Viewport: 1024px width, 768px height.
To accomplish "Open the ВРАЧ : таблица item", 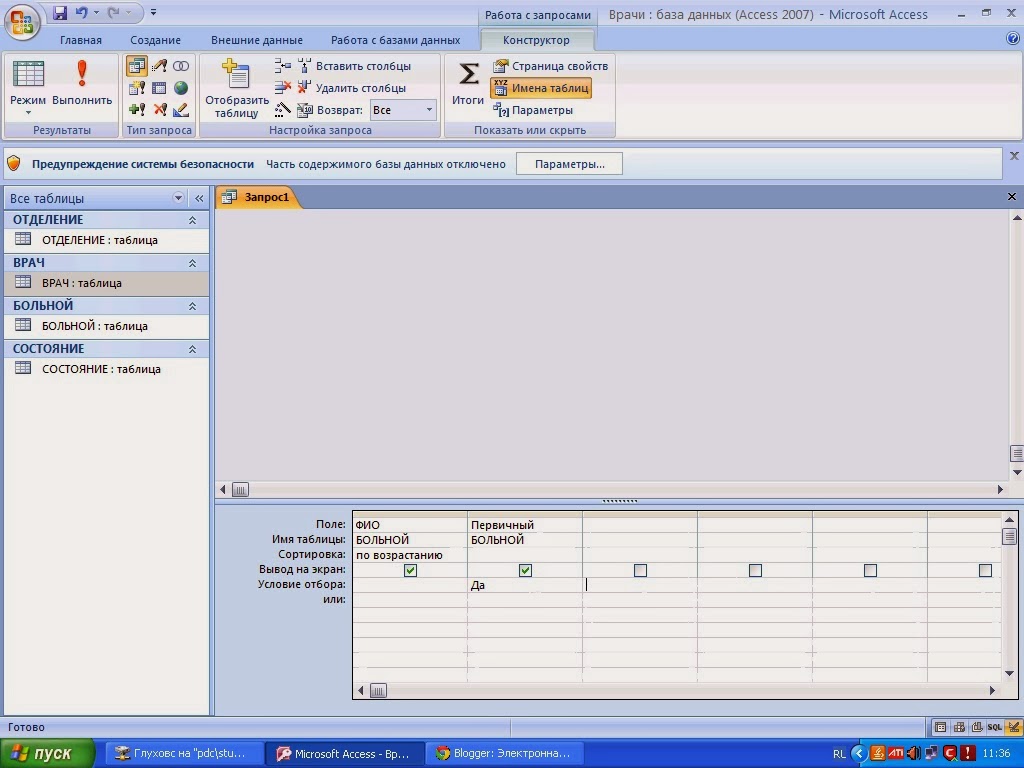I will pyautogui.click(x=106, y=283).
